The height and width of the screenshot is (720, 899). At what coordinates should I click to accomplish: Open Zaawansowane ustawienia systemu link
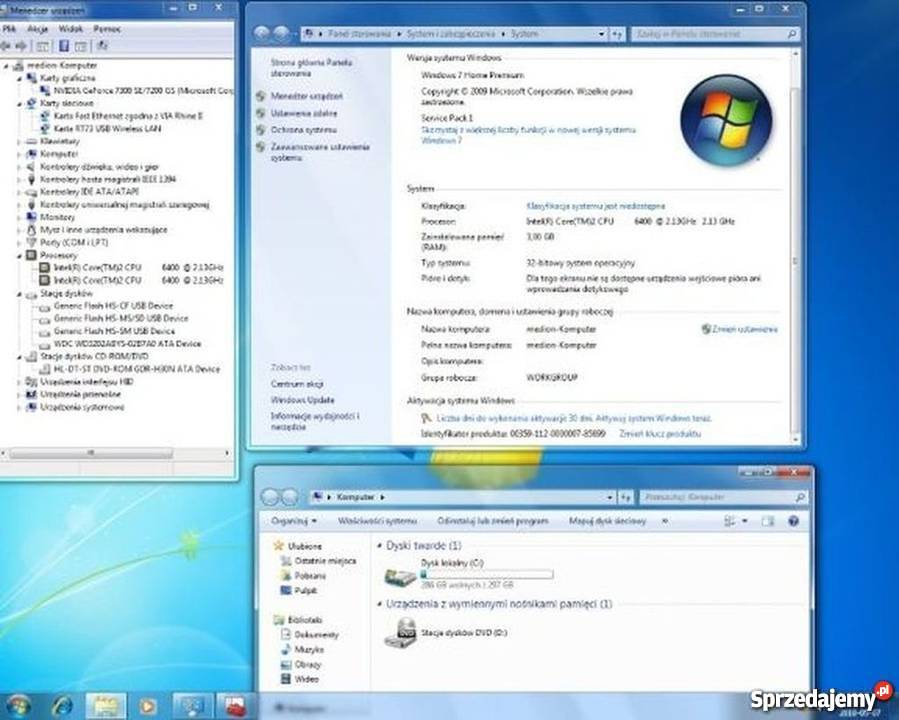click(x=320, y=152)
